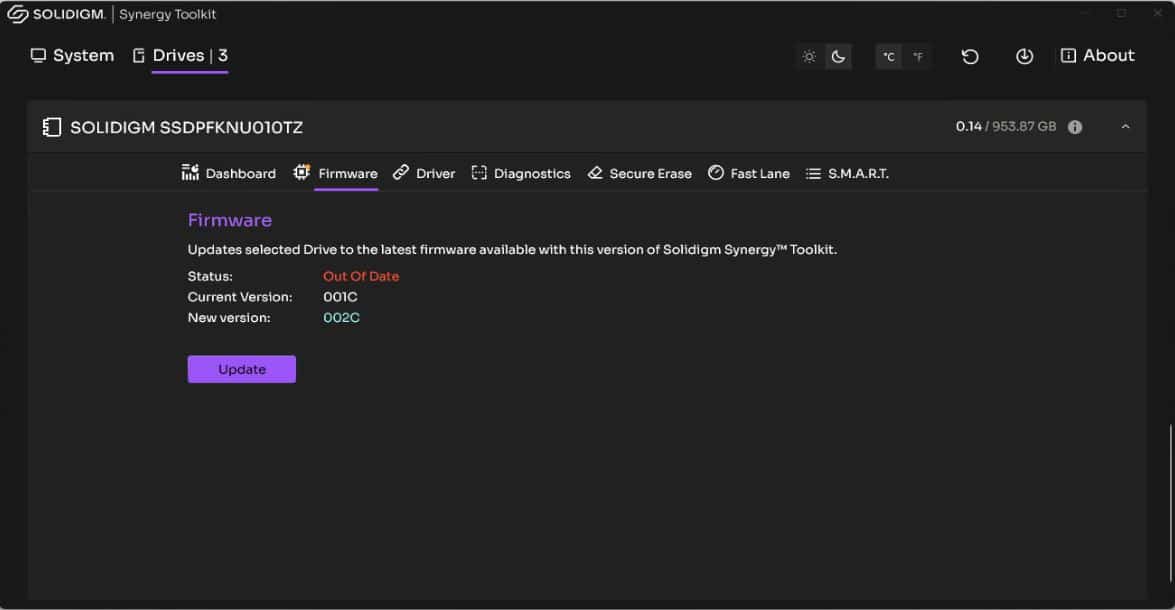Click the Update firmware button

241,369
